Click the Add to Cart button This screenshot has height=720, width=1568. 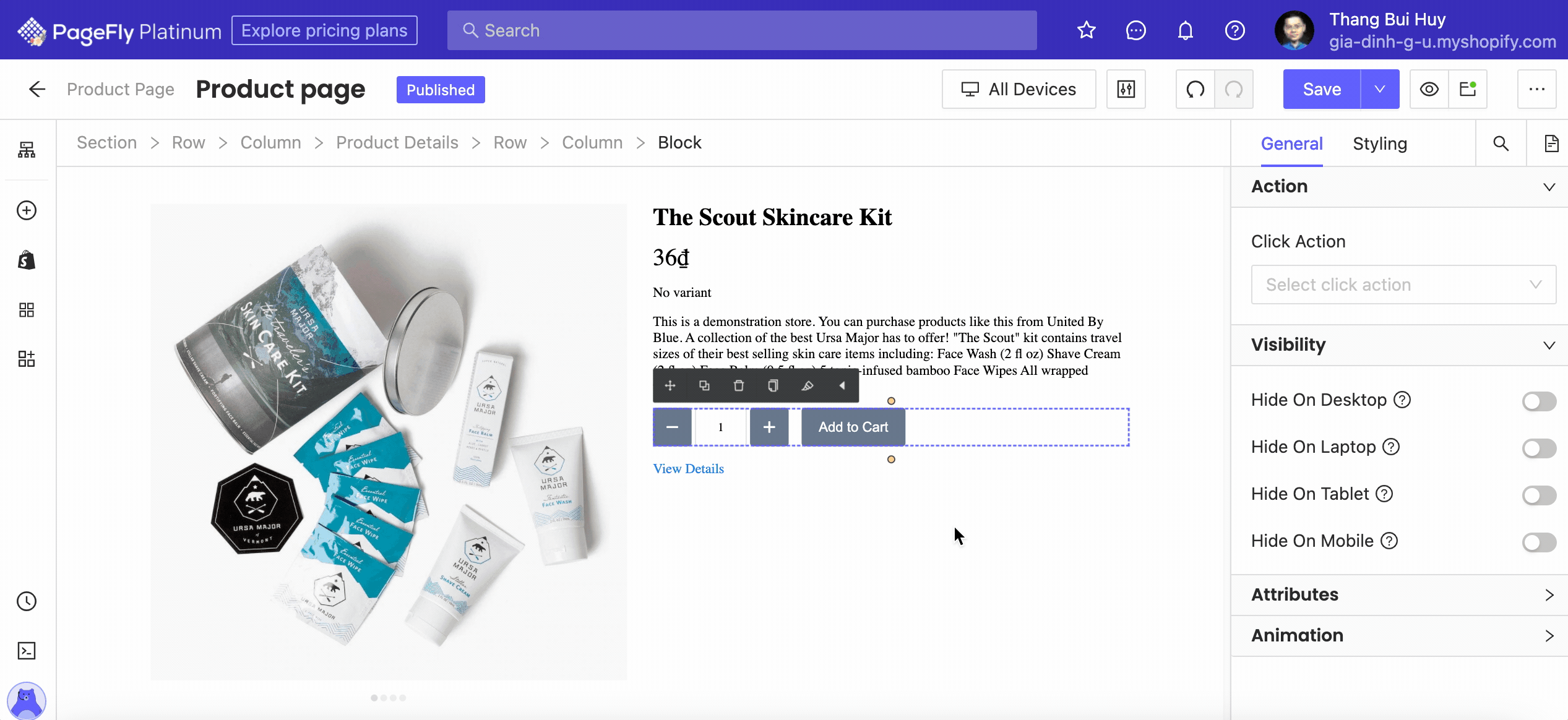pyautogui.click(x=853, y=427)
